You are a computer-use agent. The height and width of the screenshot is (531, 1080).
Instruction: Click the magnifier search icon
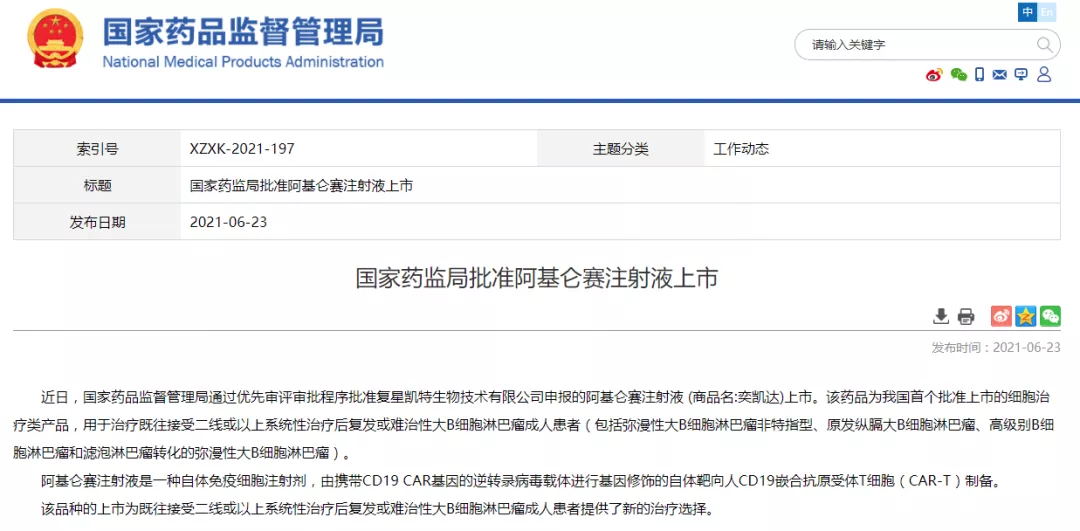[1045, 45]
